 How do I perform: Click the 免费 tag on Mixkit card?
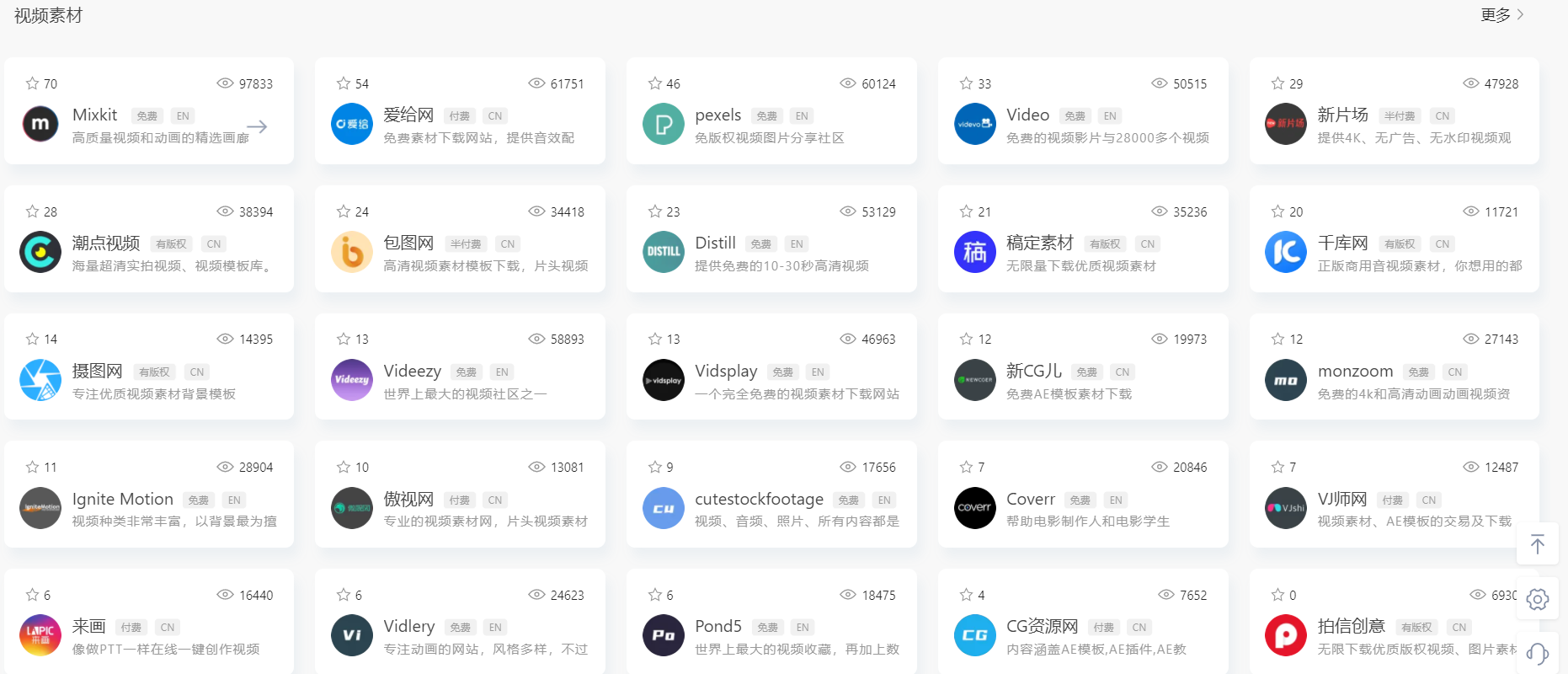pyautogui.click(x=147, y=116)
